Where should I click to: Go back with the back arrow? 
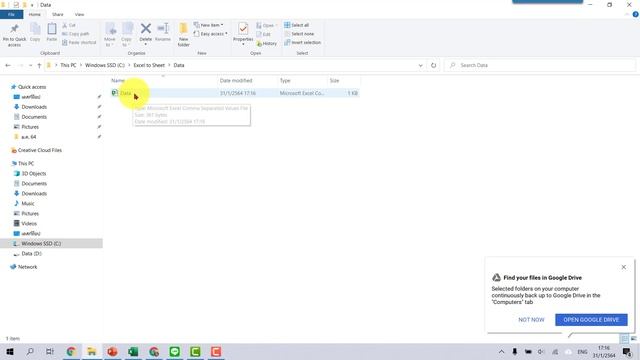(x=8, y=65)
